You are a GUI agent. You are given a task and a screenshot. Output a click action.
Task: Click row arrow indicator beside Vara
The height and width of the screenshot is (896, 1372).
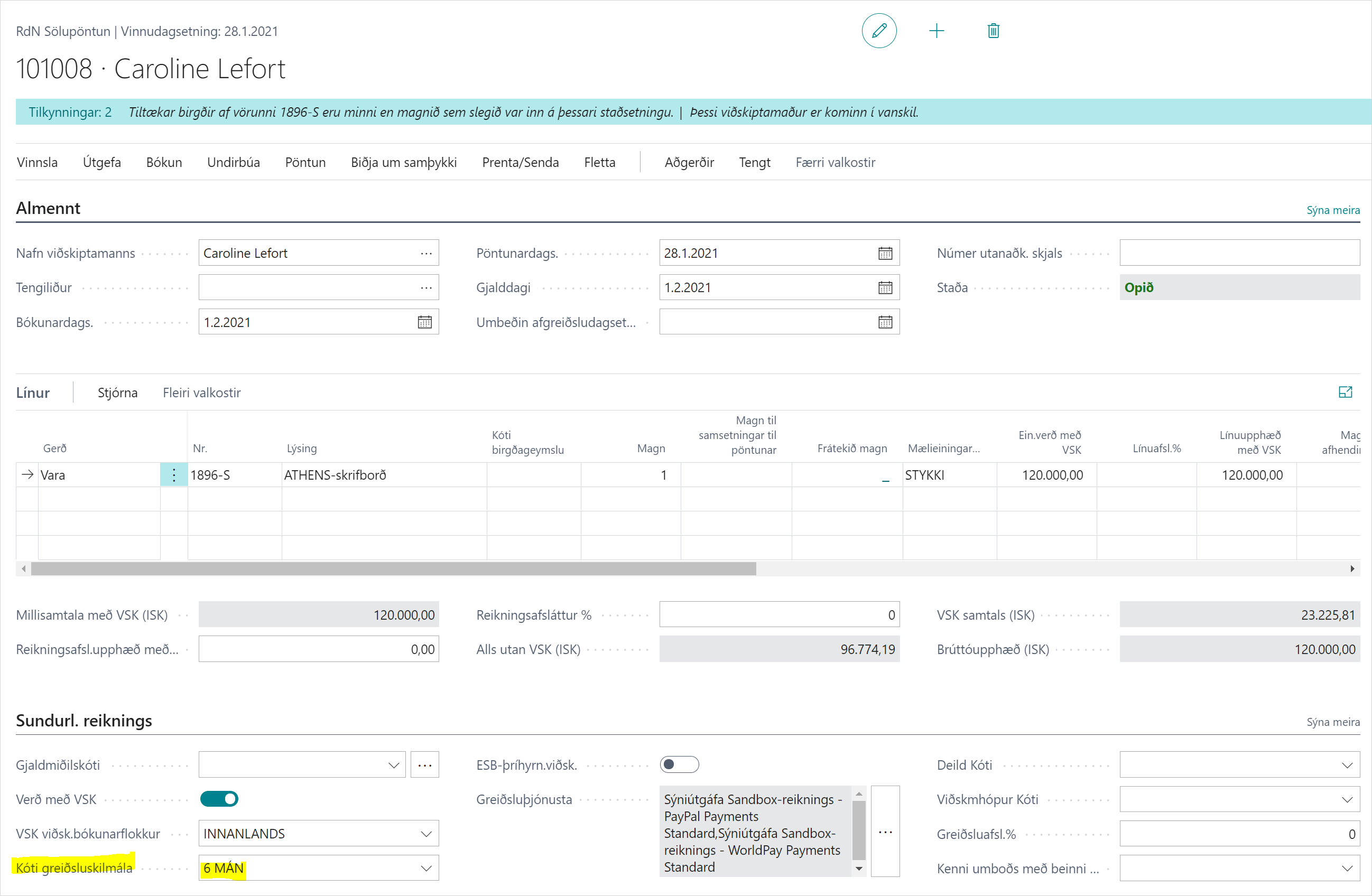[x=27, y=475]
